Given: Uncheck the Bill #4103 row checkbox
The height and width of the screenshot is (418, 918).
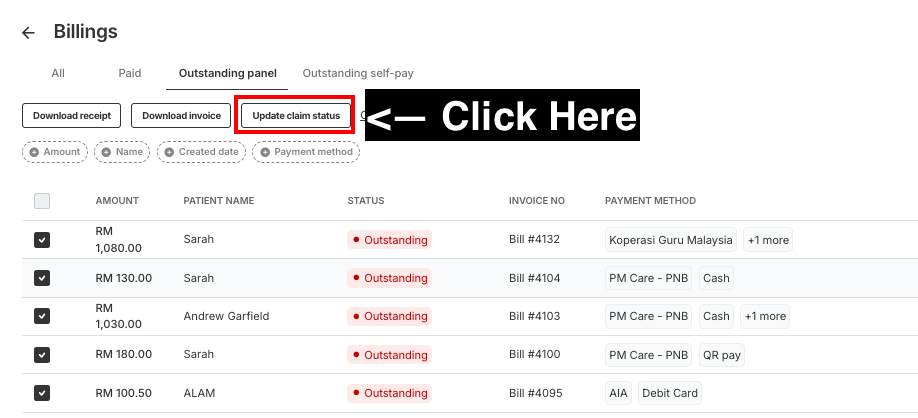Looking at the screenshot, I should click(42, 316).
